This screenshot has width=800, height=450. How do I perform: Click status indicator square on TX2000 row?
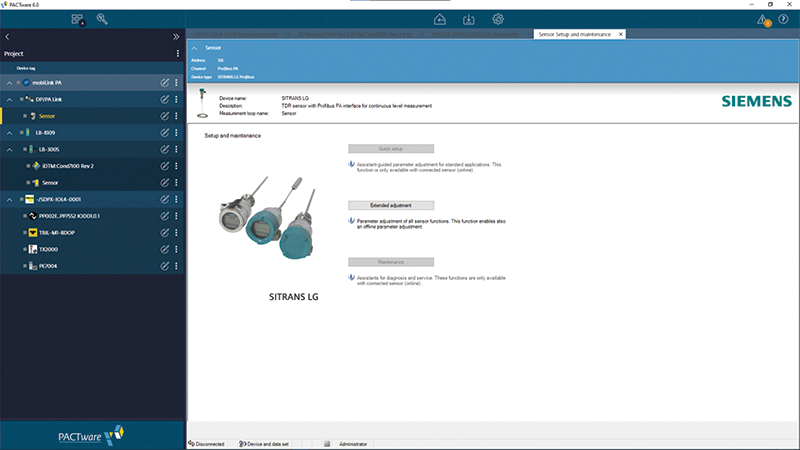[24, 249]
